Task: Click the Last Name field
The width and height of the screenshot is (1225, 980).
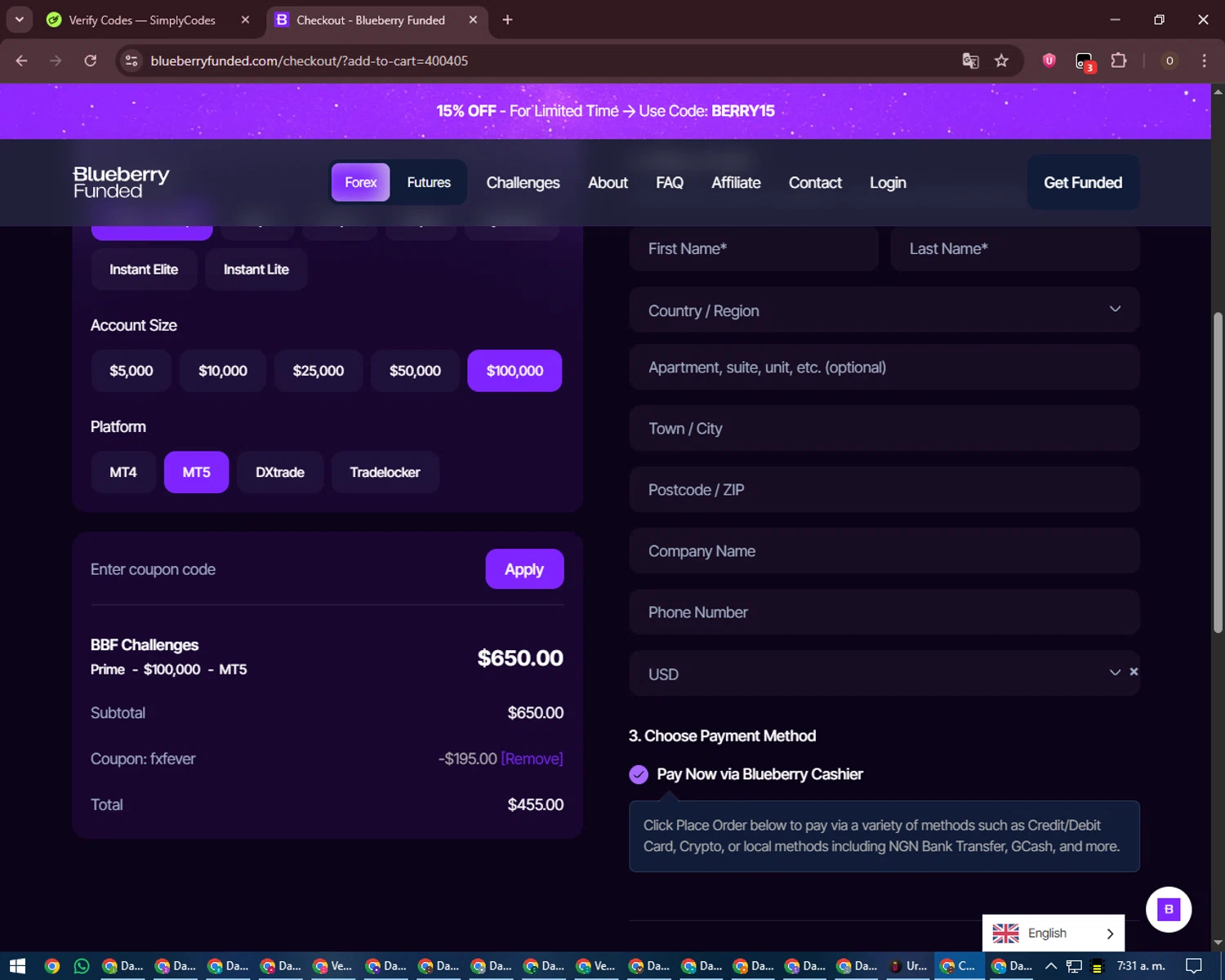Action: tap(1015, 248)
